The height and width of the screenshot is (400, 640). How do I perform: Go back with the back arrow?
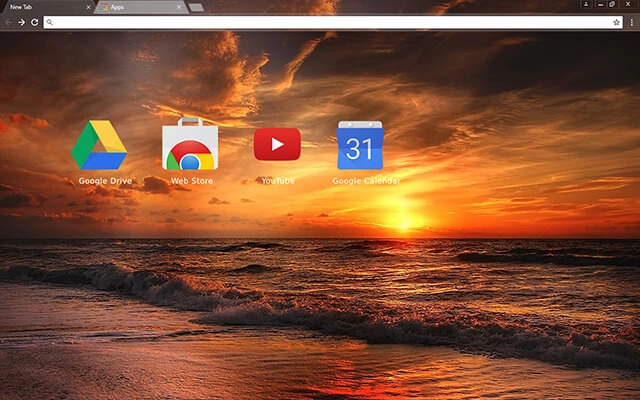pos(8,22)
